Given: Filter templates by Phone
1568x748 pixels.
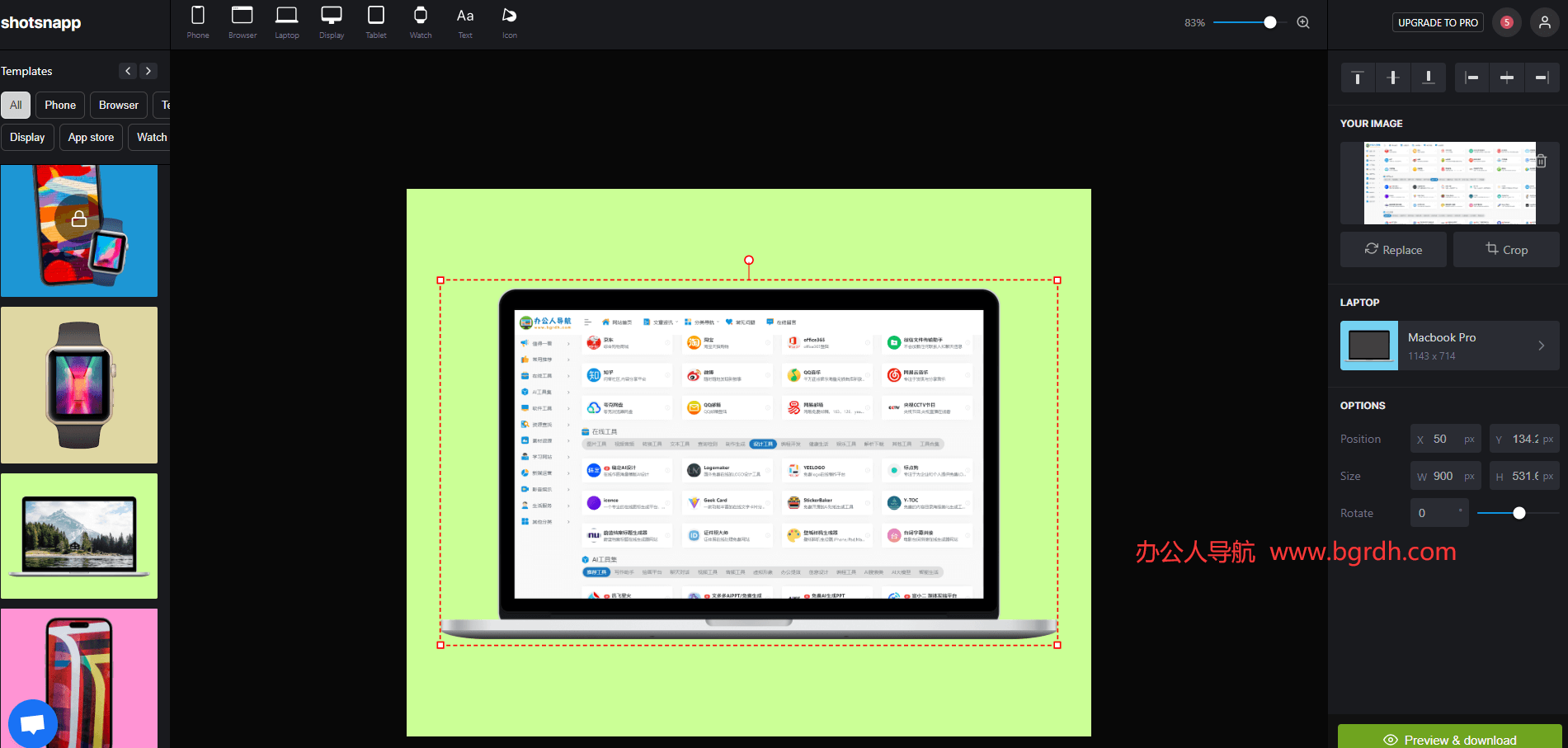Looking at the screenshot, I should click(60, 105).
